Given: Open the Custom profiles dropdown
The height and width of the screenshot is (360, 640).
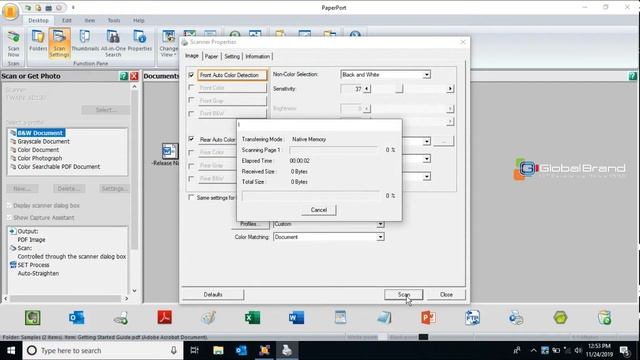Looking at the screenshot, I should point(380,224).
